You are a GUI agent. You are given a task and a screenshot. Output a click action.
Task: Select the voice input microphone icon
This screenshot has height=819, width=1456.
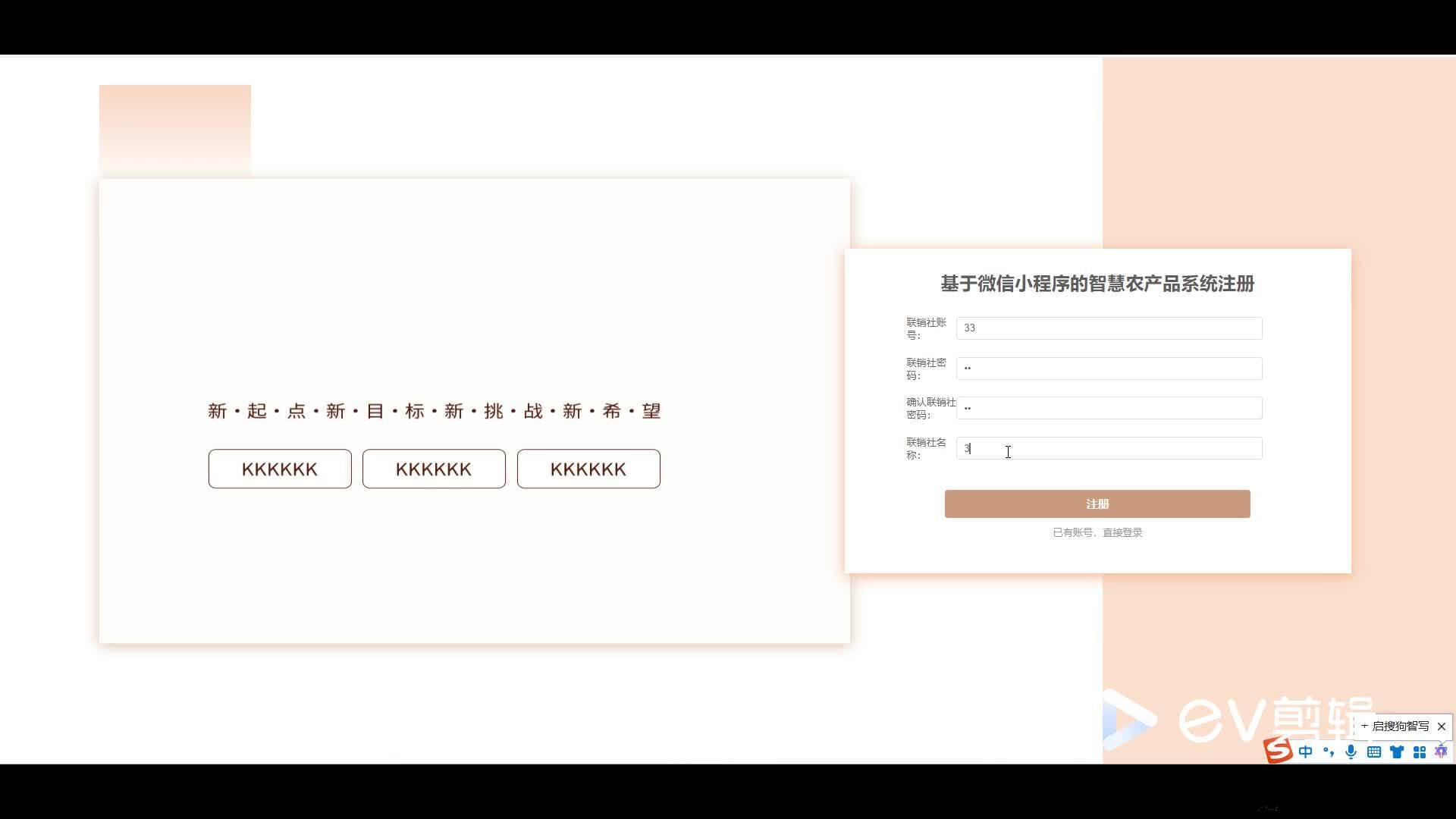[x=1351, y=752]
